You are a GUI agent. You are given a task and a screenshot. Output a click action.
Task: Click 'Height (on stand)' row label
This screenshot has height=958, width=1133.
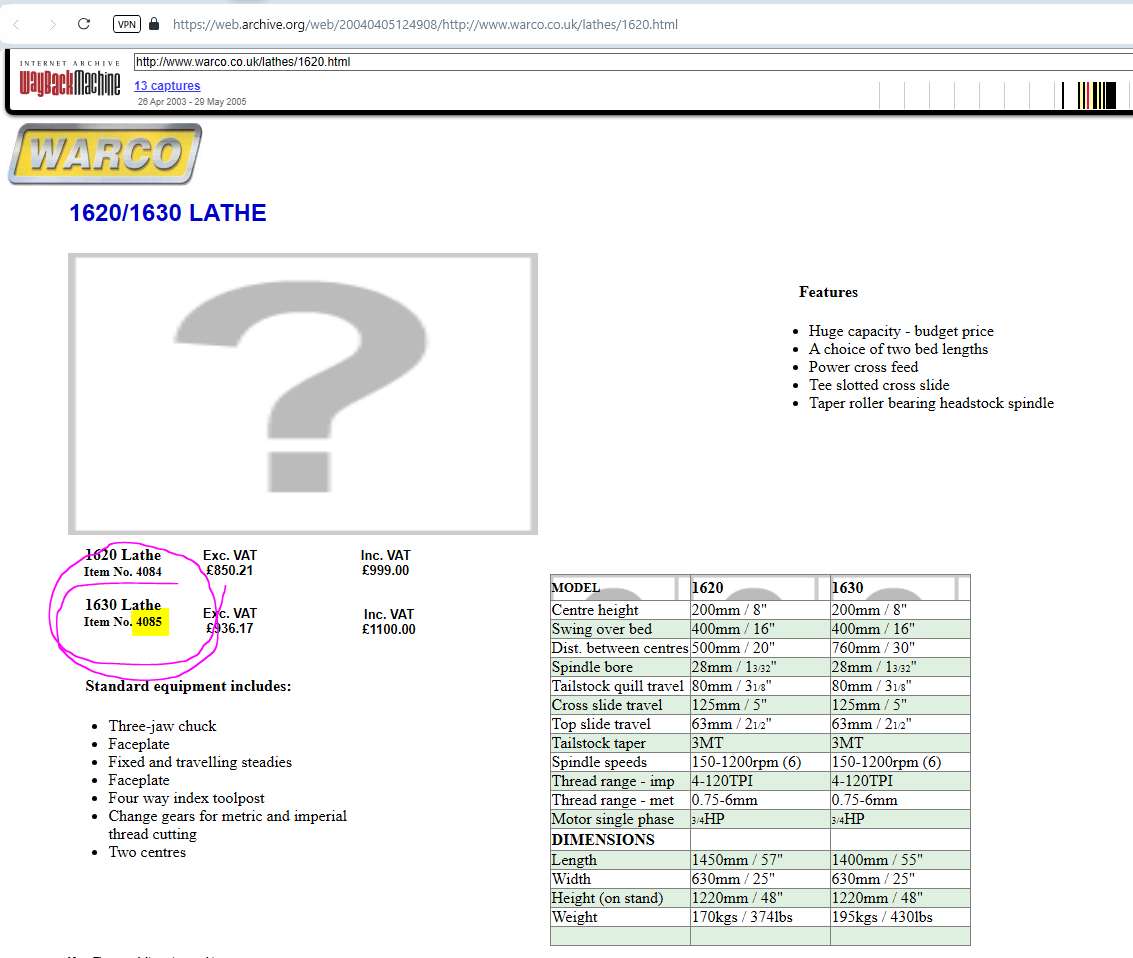tap(607, 898)
